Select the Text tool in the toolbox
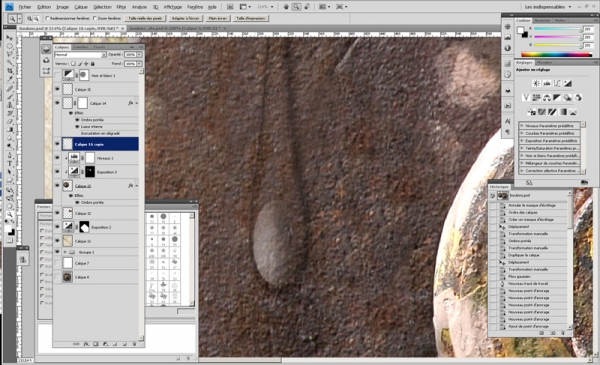 point(10,164)
